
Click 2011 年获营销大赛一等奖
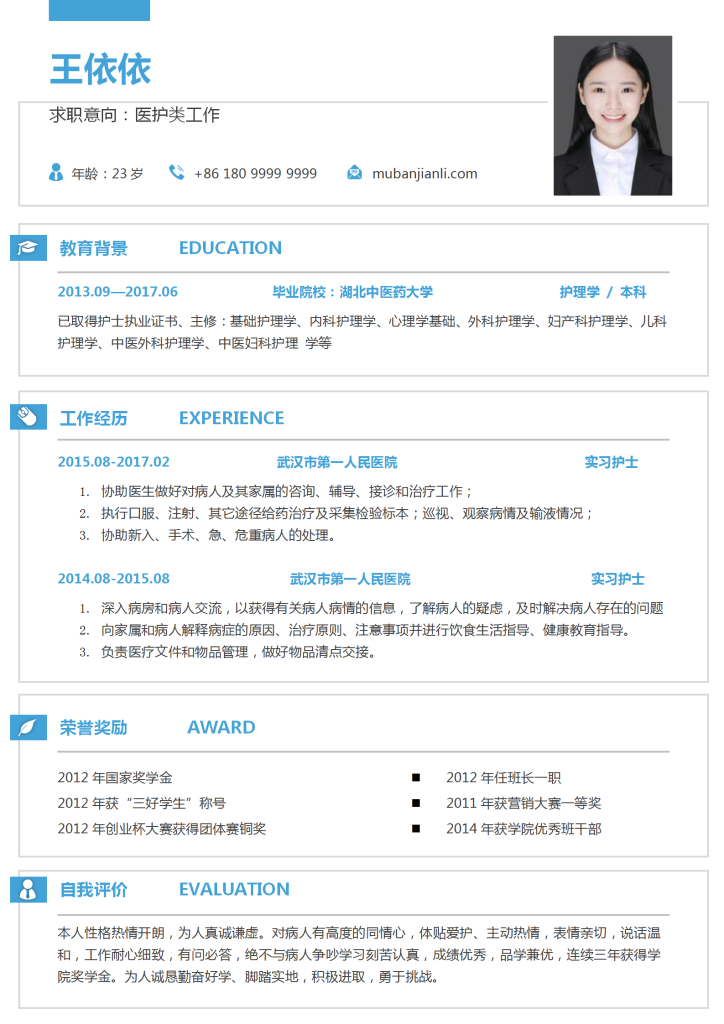pos(524,803)
